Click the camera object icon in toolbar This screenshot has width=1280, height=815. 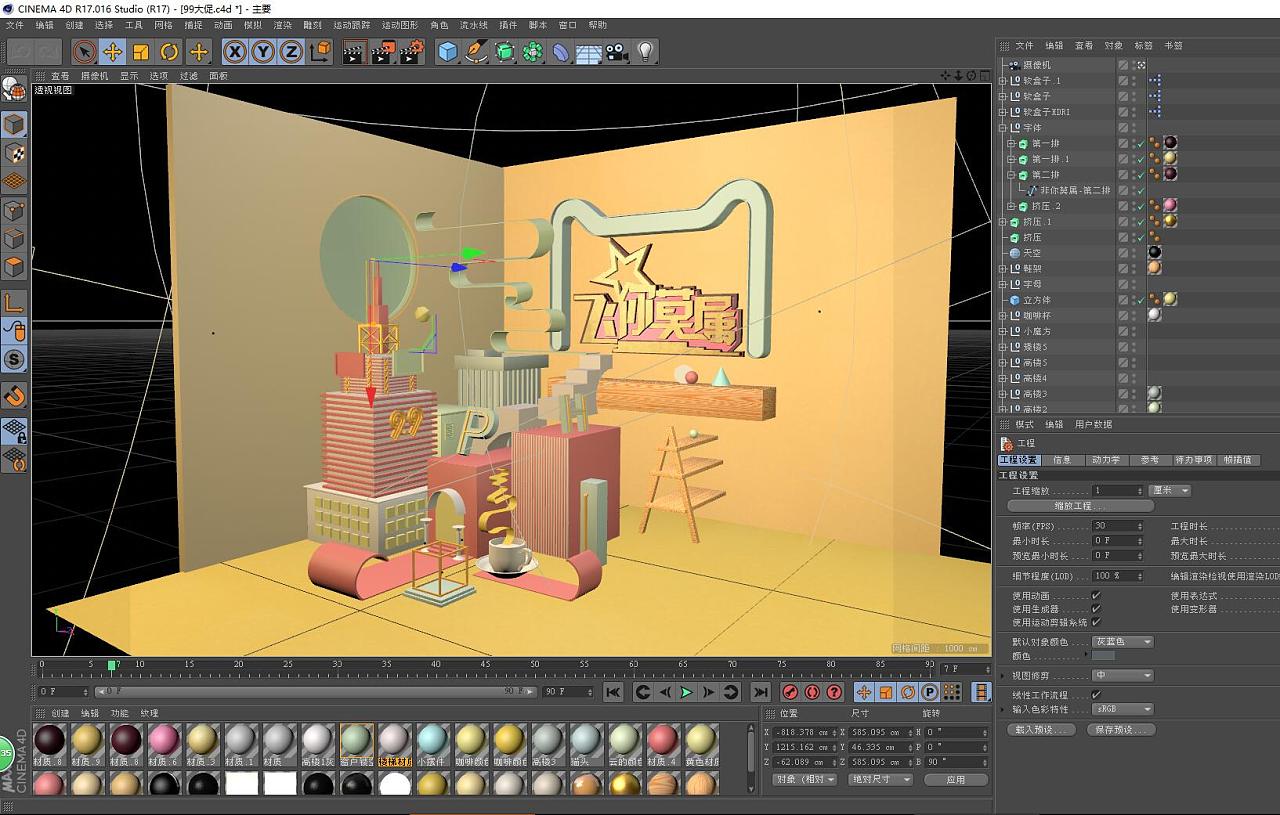point(617,52)
